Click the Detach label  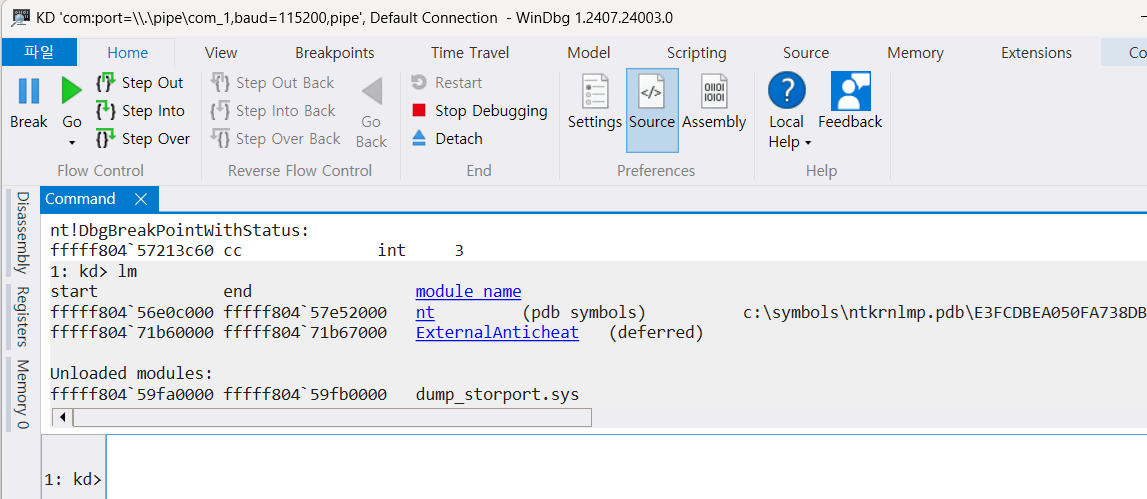[459, 138]
